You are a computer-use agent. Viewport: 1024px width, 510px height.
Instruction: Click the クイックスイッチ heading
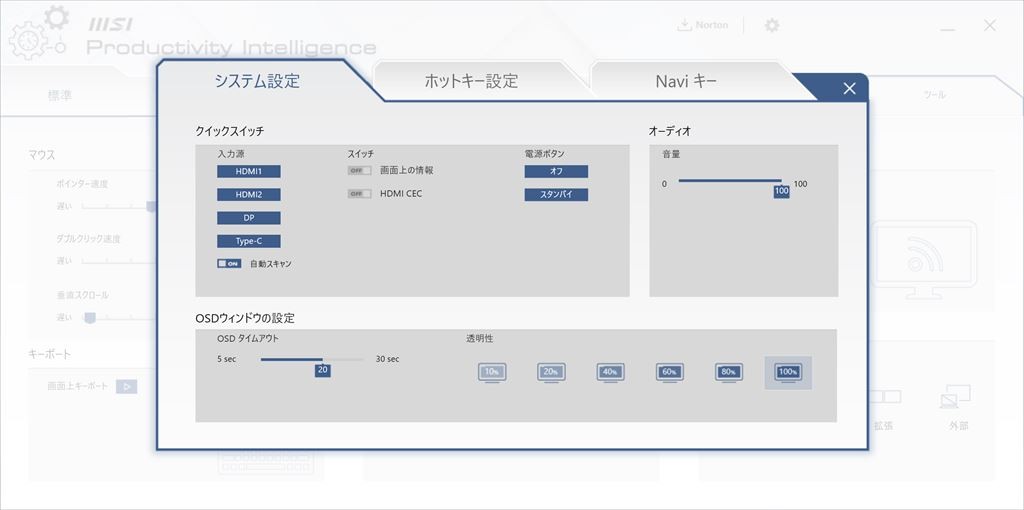pos(230,131)
